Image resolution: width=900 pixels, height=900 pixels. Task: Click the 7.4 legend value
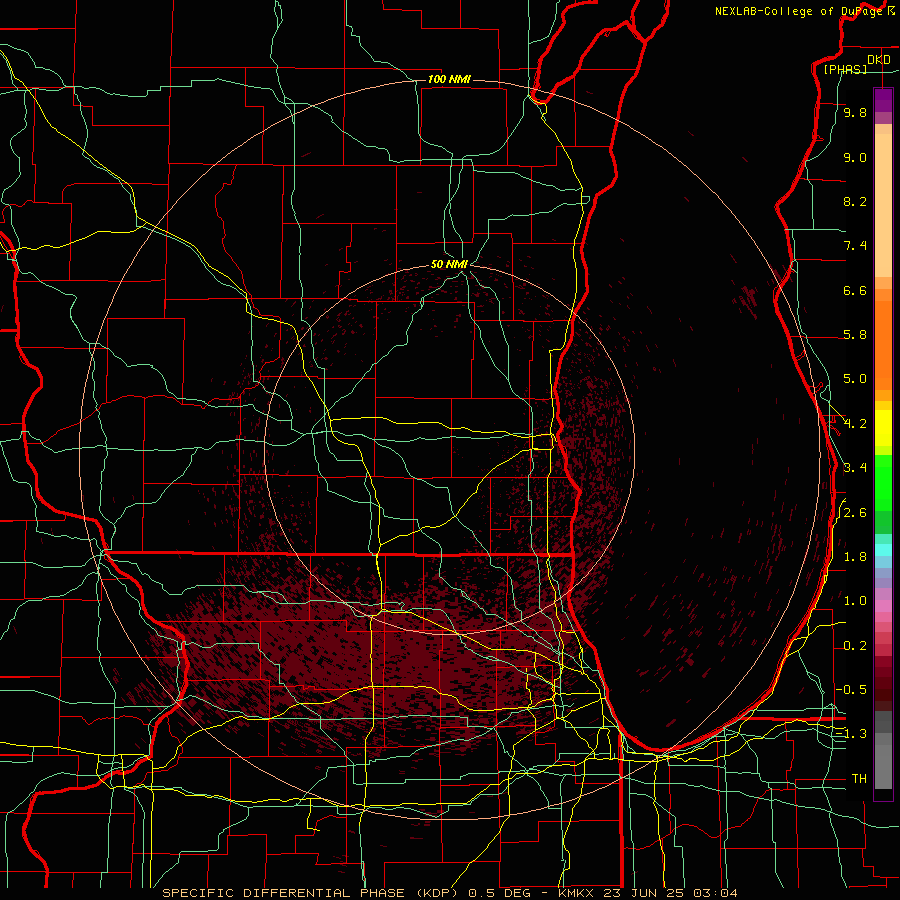coord(855,246)
